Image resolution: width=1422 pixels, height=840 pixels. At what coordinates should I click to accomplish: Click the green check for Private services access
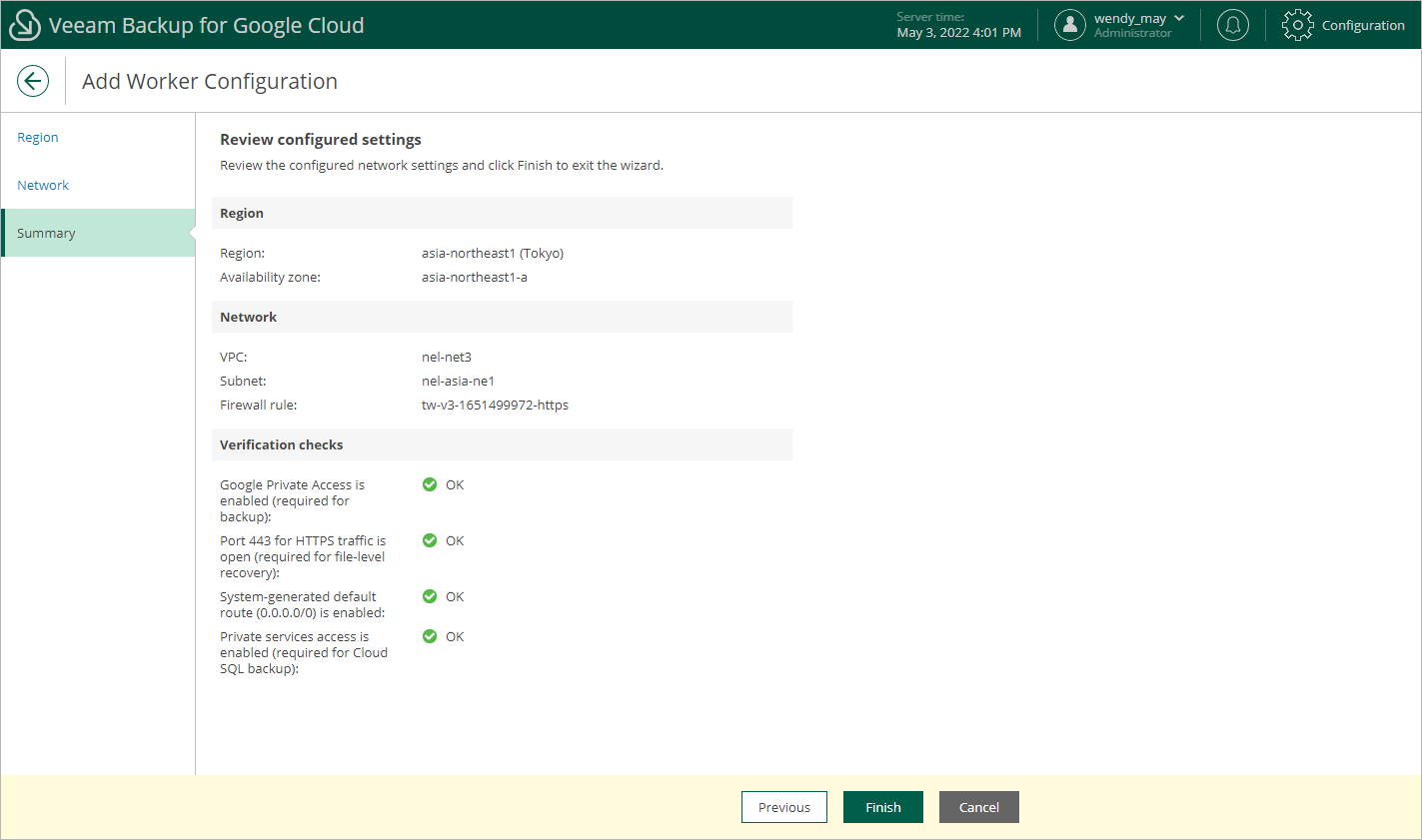pyautogui.click(x=430, y=636)
